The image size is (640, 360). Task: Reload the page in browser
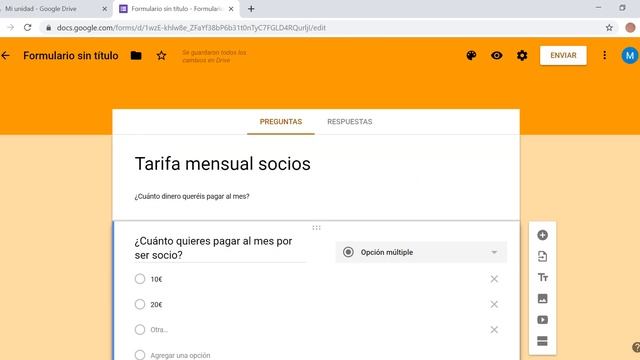pyautogui.click(x=27, y=28)
